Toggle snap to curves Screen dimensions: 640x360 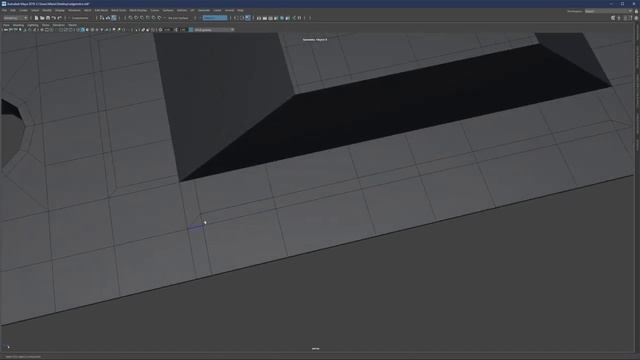136,18
